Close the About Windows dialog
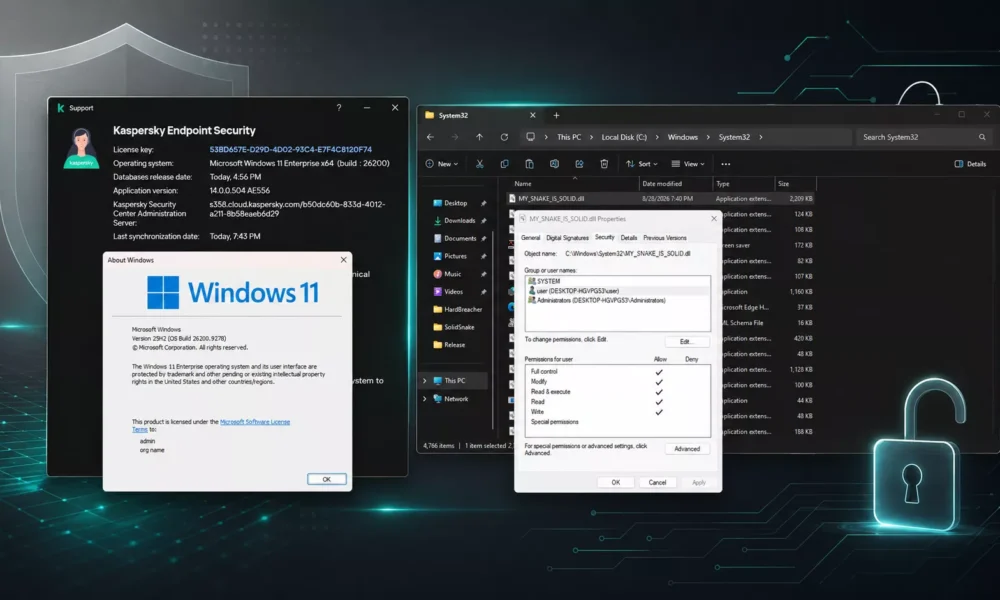This screenshot has width=1000, height=600. 344,260
